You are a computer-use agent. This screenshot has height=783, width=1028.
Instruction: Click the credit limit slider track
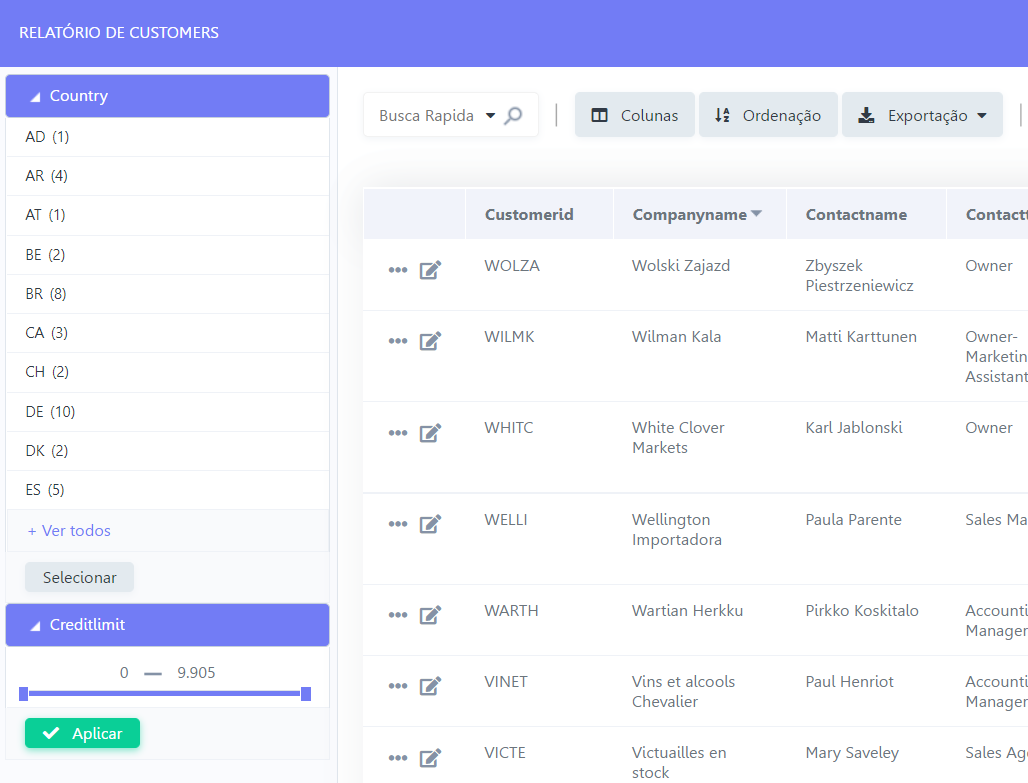pyautogui.click(x=165, y=693)
